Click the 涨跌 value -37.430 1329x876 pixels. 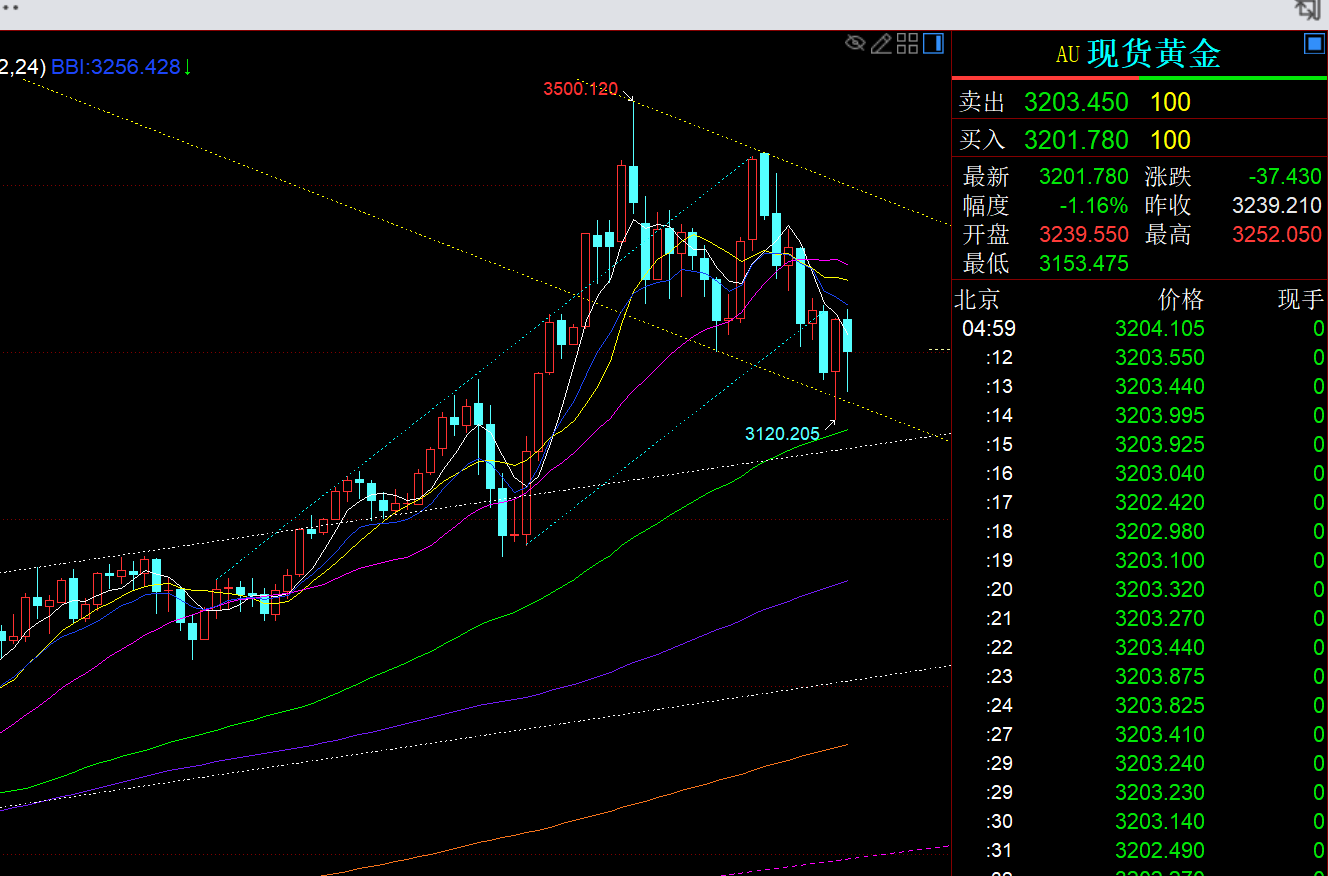click(1285, 177)
